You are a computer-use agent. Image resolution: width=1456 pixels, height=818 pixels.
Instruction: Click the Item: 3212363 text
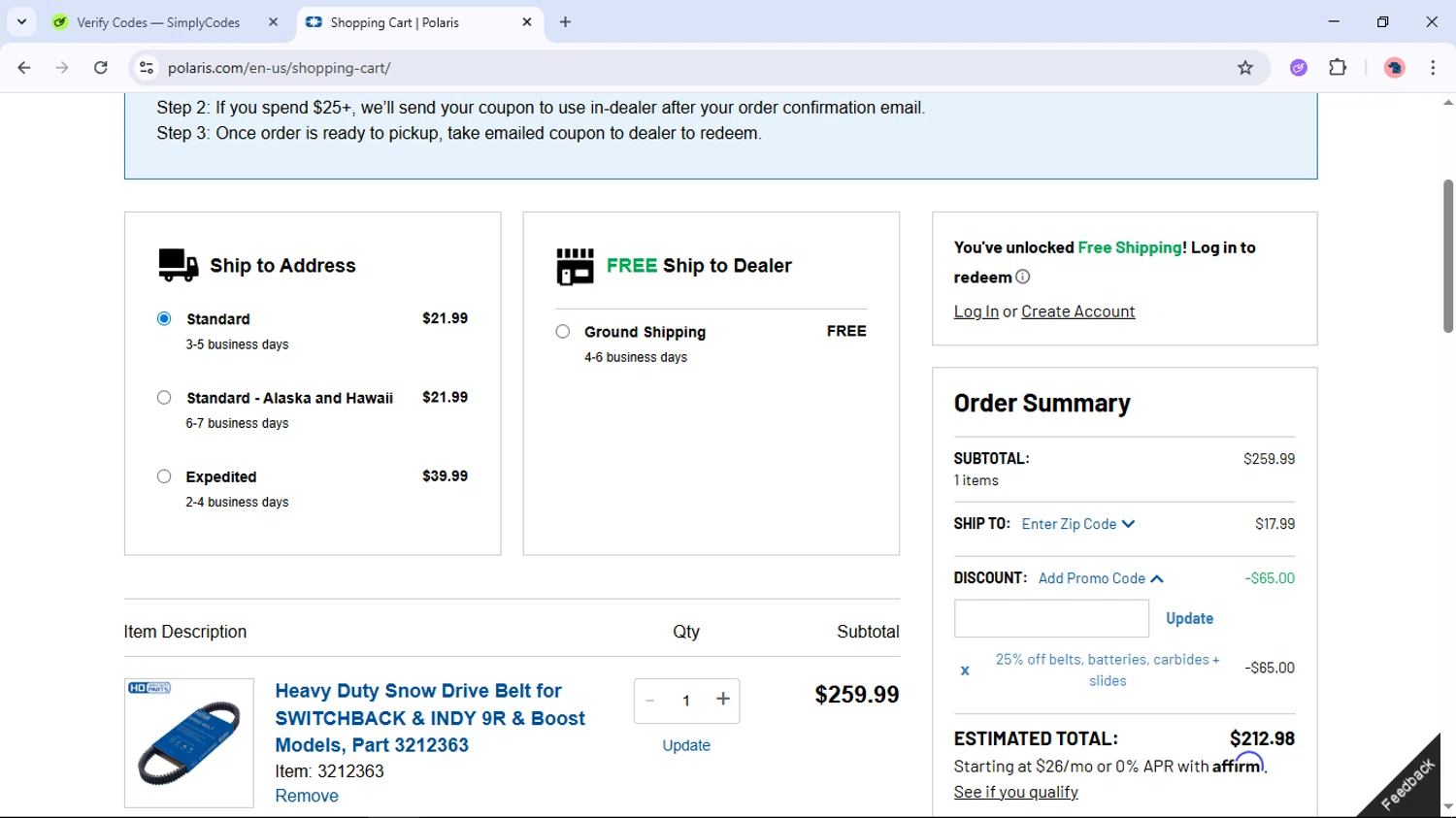click(x=329, y=771)
